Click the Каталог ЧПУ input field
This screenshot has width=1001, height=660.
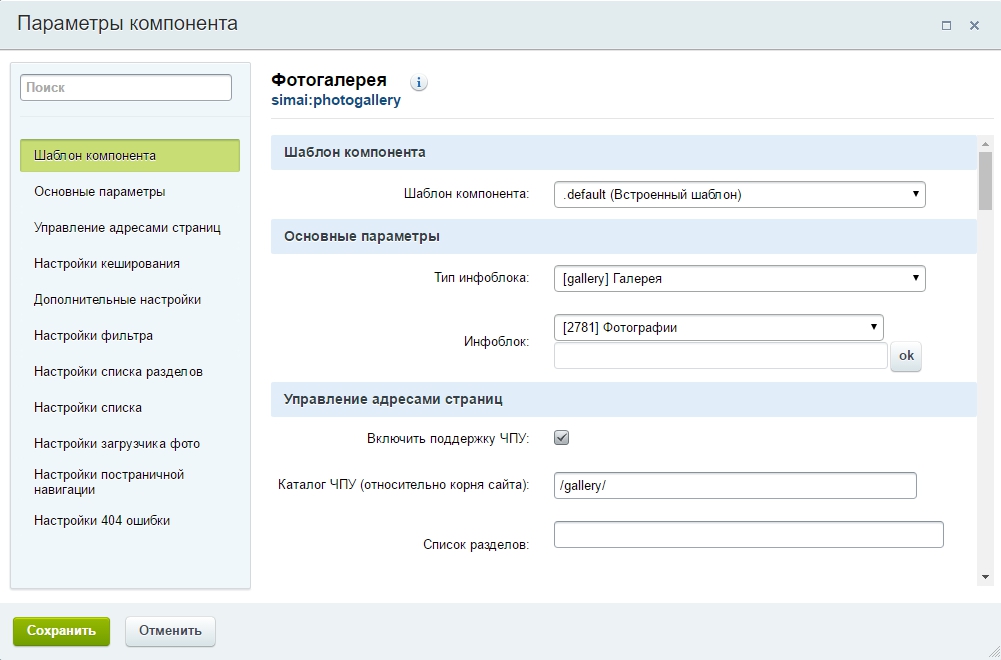pyautogui.click(x=735, y=485)
